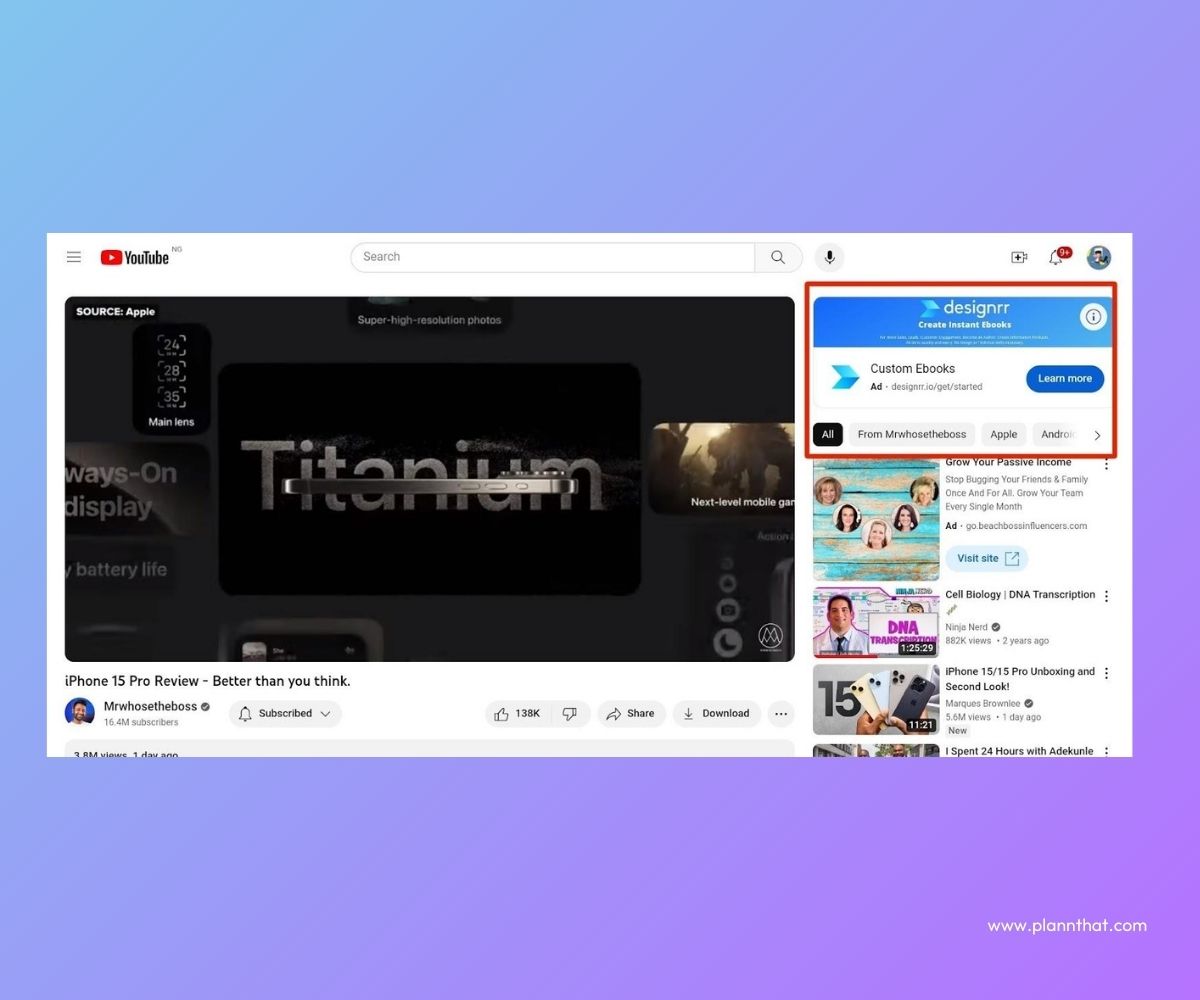Image resolution: width=1200 pixels, height=1000 pixels.
Task: Open I Spent 24 Hours with Adekunle video
Action: (x=1020, y=751)
